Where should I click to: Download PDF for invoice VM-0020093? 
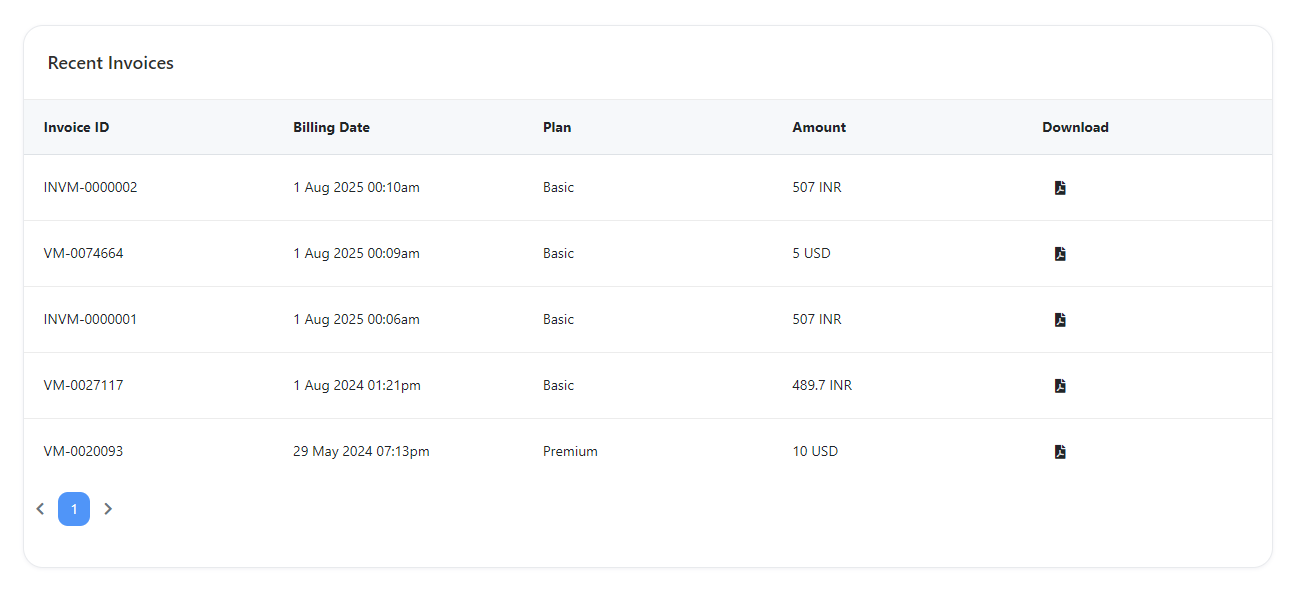(x=1060, y=452)
